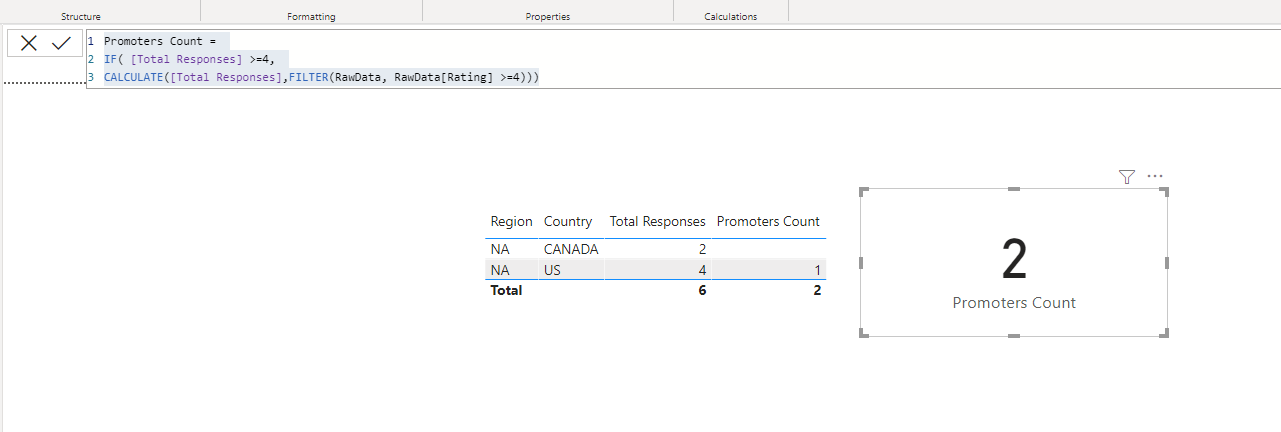The image size is (1281, 432).
Task: Click the Promoters Count table column header
Action: pyautogui.click(x=768, y=222)
